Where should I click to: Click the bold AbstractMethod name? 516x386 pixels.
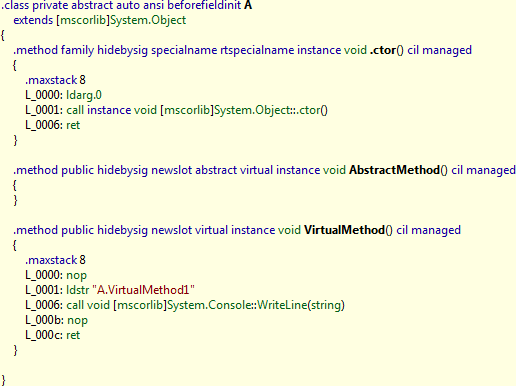395,170
